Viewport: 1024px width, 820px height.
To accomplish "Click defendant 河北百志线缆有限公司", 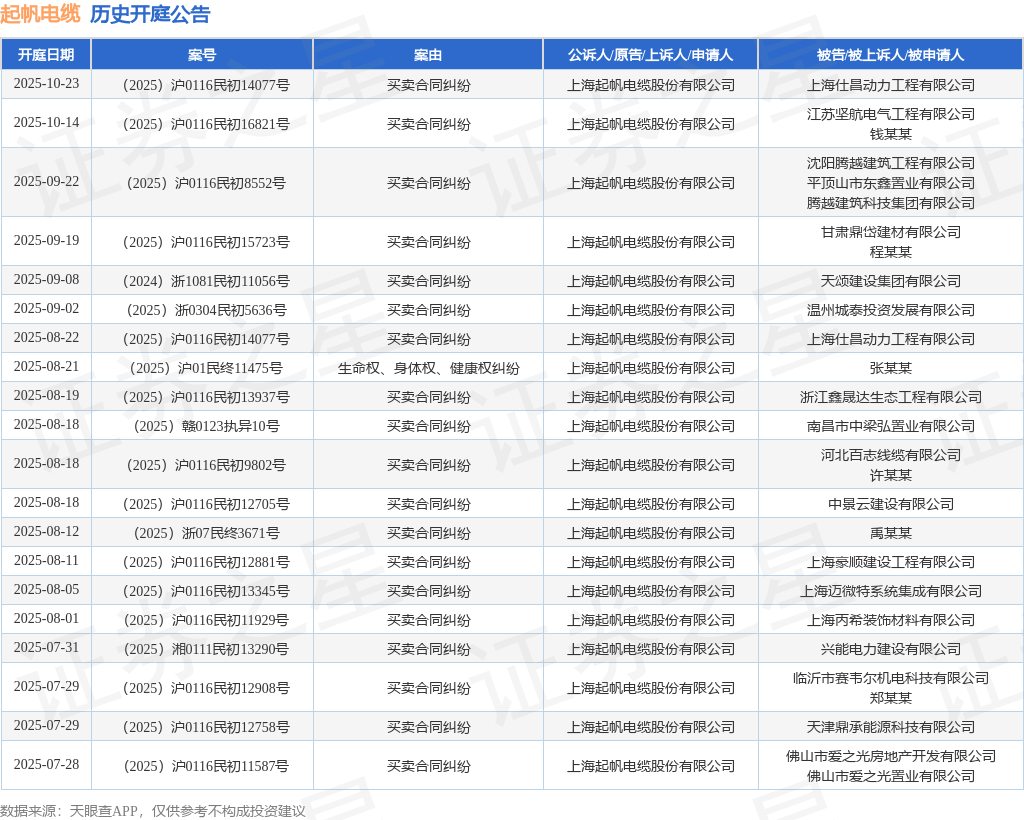I will pos(891,455).
